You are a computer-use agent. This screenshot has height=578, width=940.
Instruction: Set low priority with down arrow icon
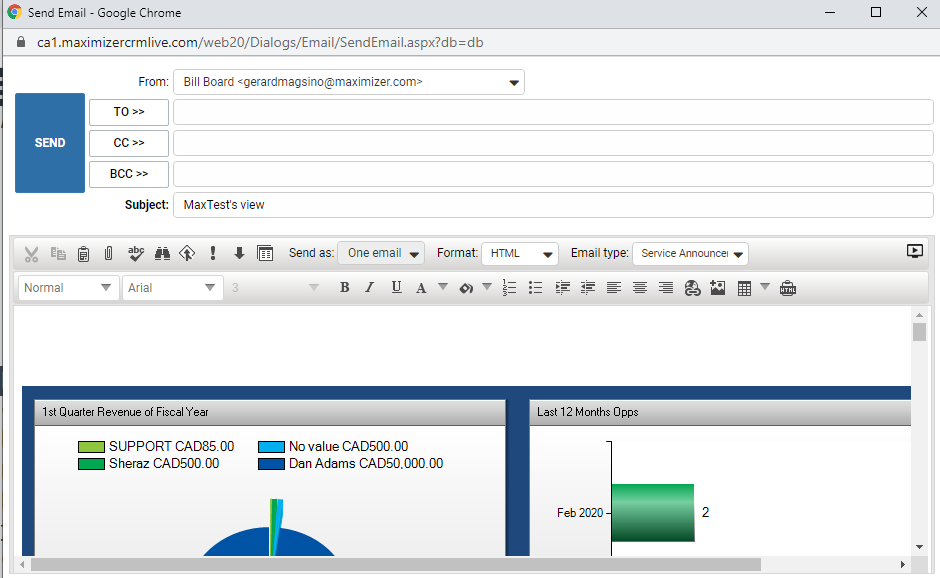point(239,253)
